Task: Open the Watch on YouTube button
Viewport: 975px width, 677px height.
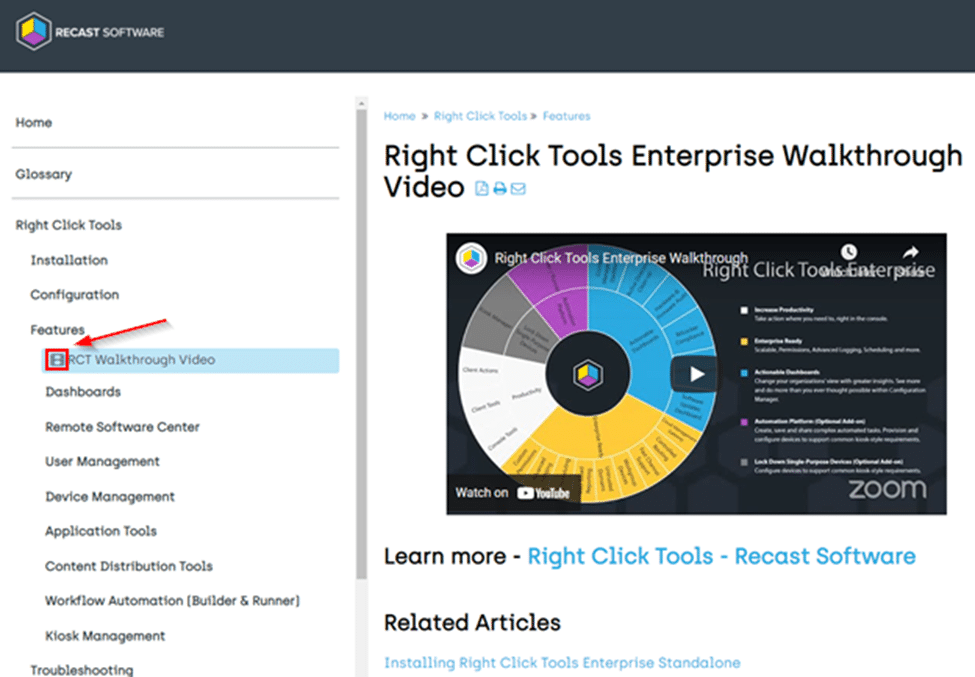Action: (513, 493)
